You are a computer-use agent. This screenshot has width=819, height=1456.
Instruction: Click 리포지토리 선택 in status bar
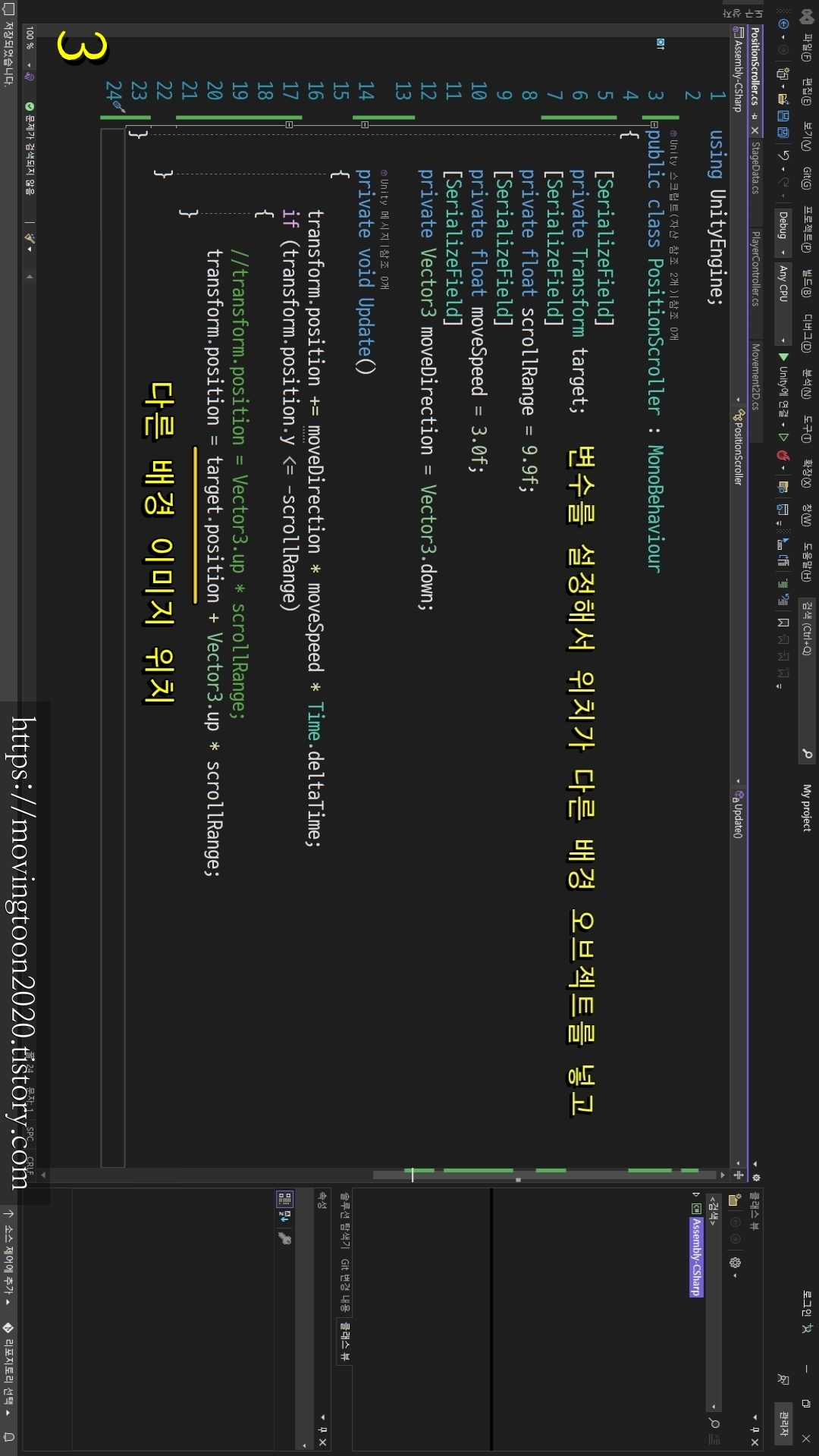[x=9, y=1370]
